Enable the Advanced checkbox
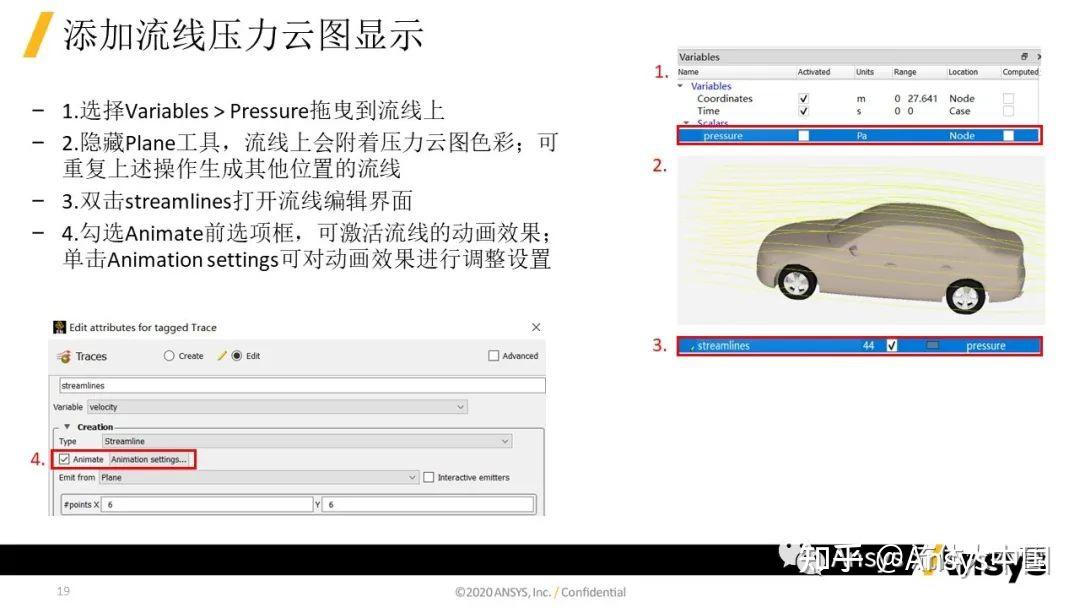The height and width of the screenshot is (608, 1080). (x=493, y=356)
